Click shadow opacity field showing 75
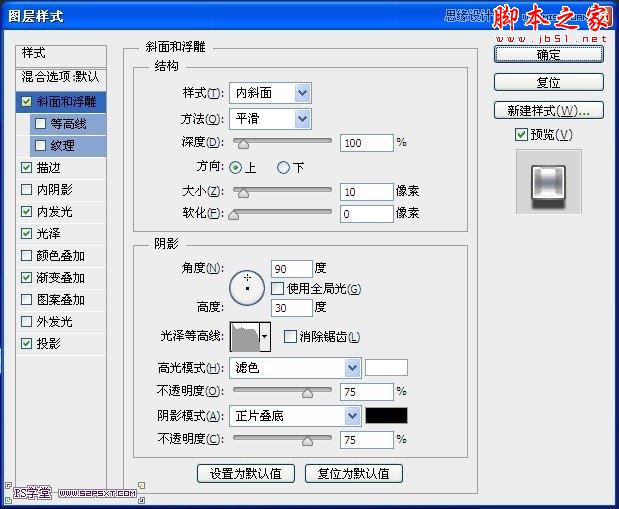 tap(367, 440)
